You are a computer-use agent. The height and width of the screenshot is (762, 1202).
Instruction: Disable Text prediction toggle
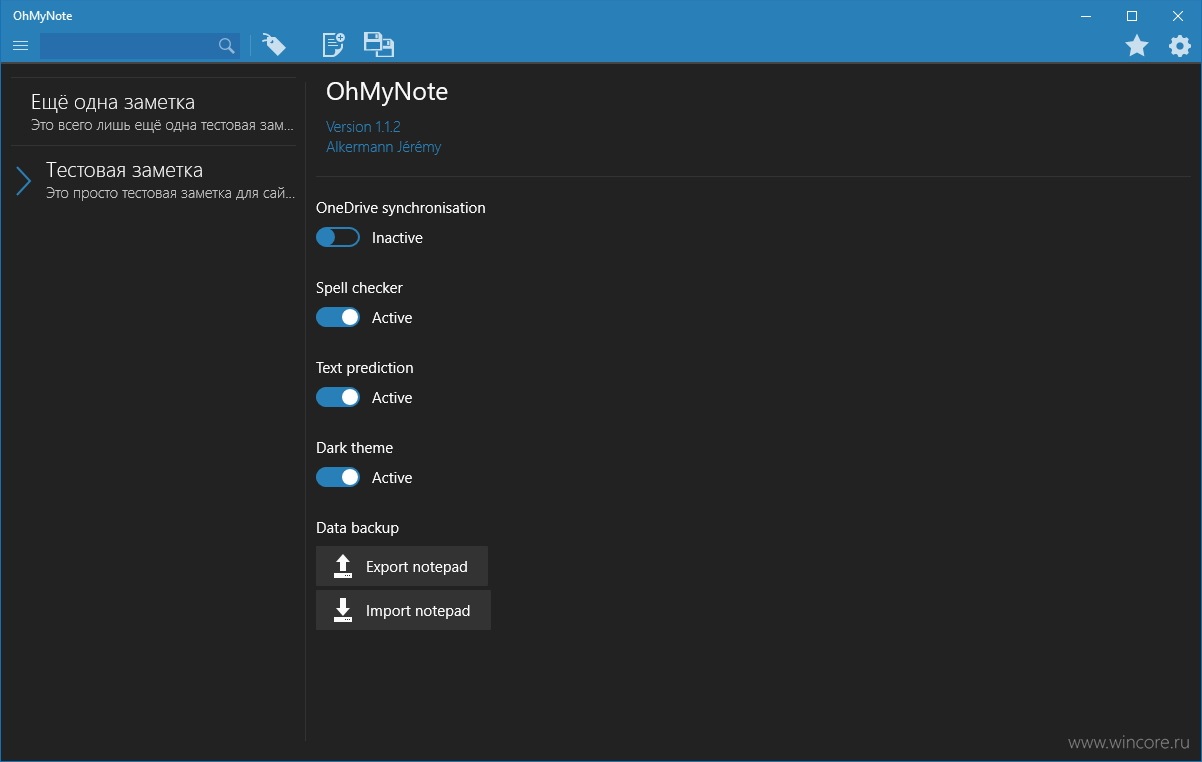click(x=338, y=398)
